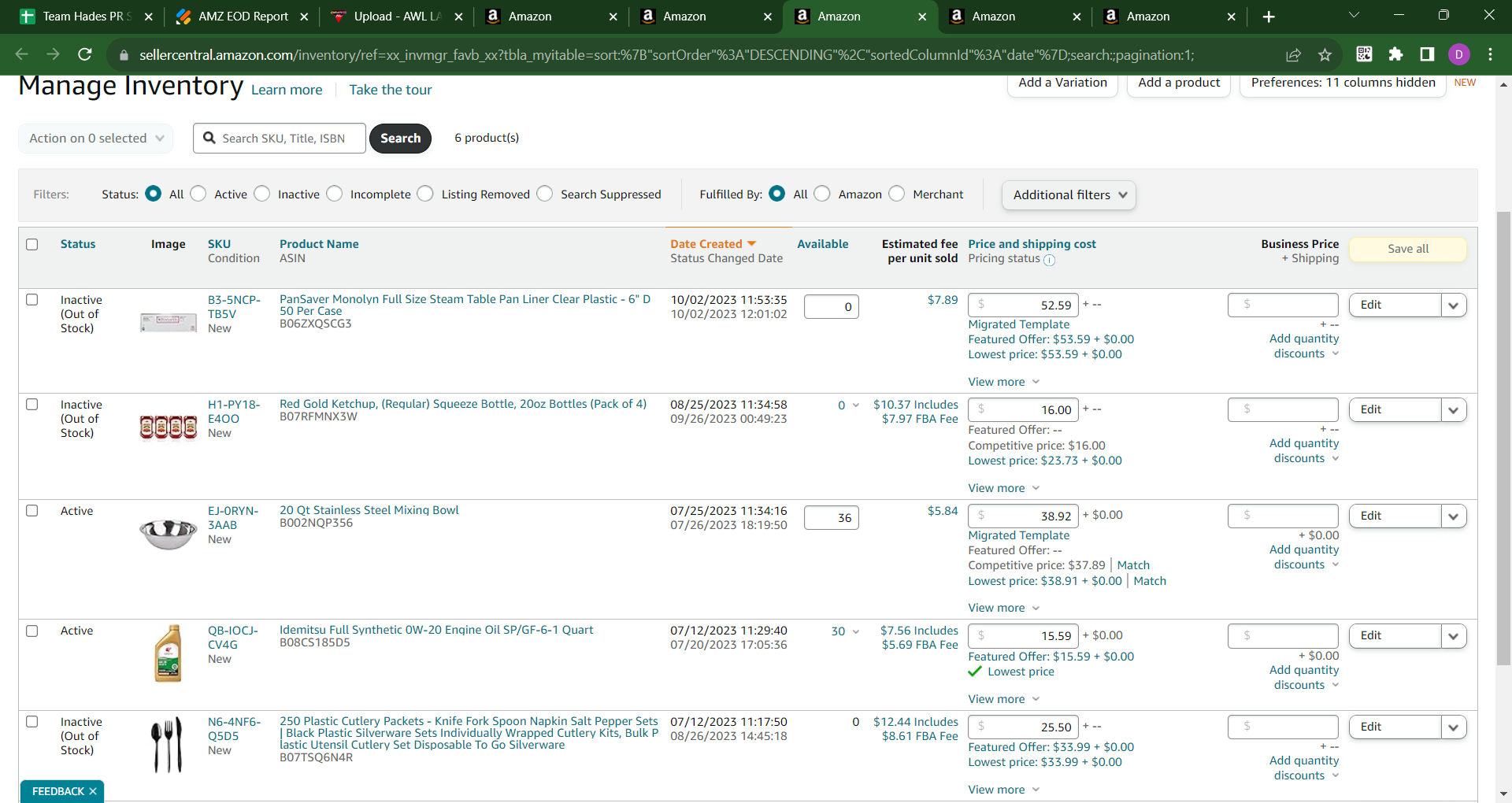This screenshot has width=1512, height=803.
Task: Toggle the browser side panel icon
Action: (1427, 54)
